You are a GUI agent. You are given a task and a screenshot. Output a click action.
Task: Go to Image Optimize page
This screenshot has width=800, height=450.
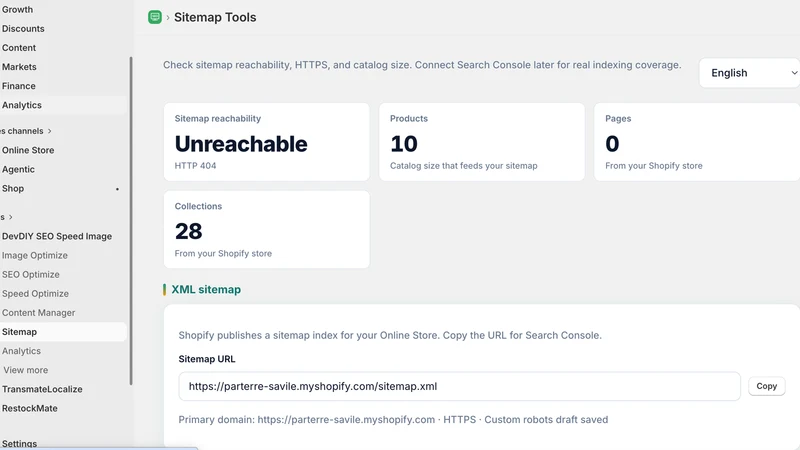(35, 255)
